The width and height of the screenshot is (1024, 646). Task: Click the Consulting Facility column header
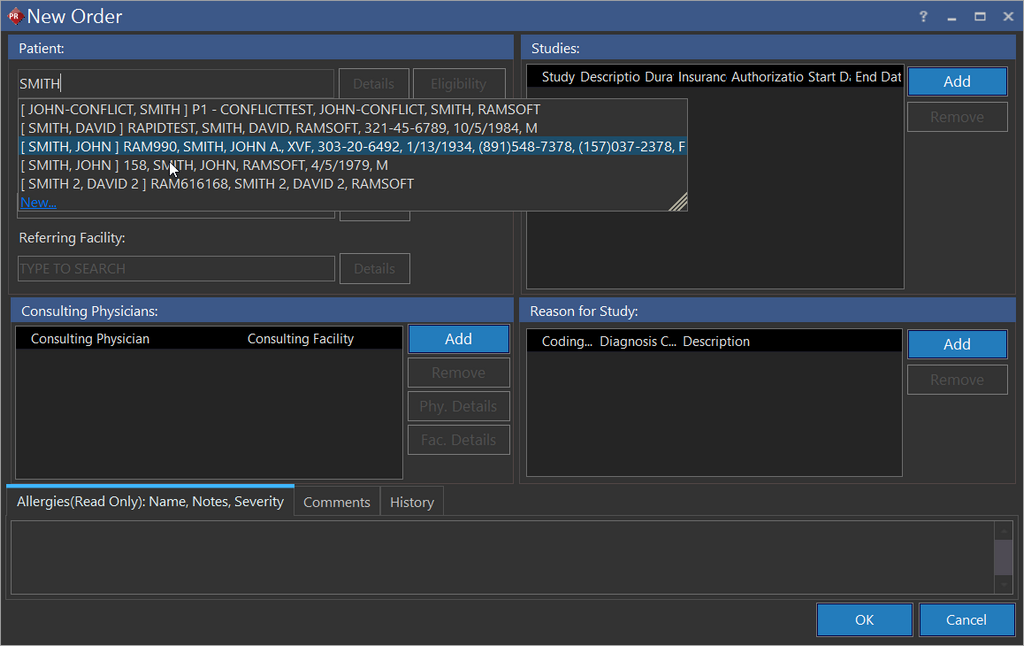point(300,339)
